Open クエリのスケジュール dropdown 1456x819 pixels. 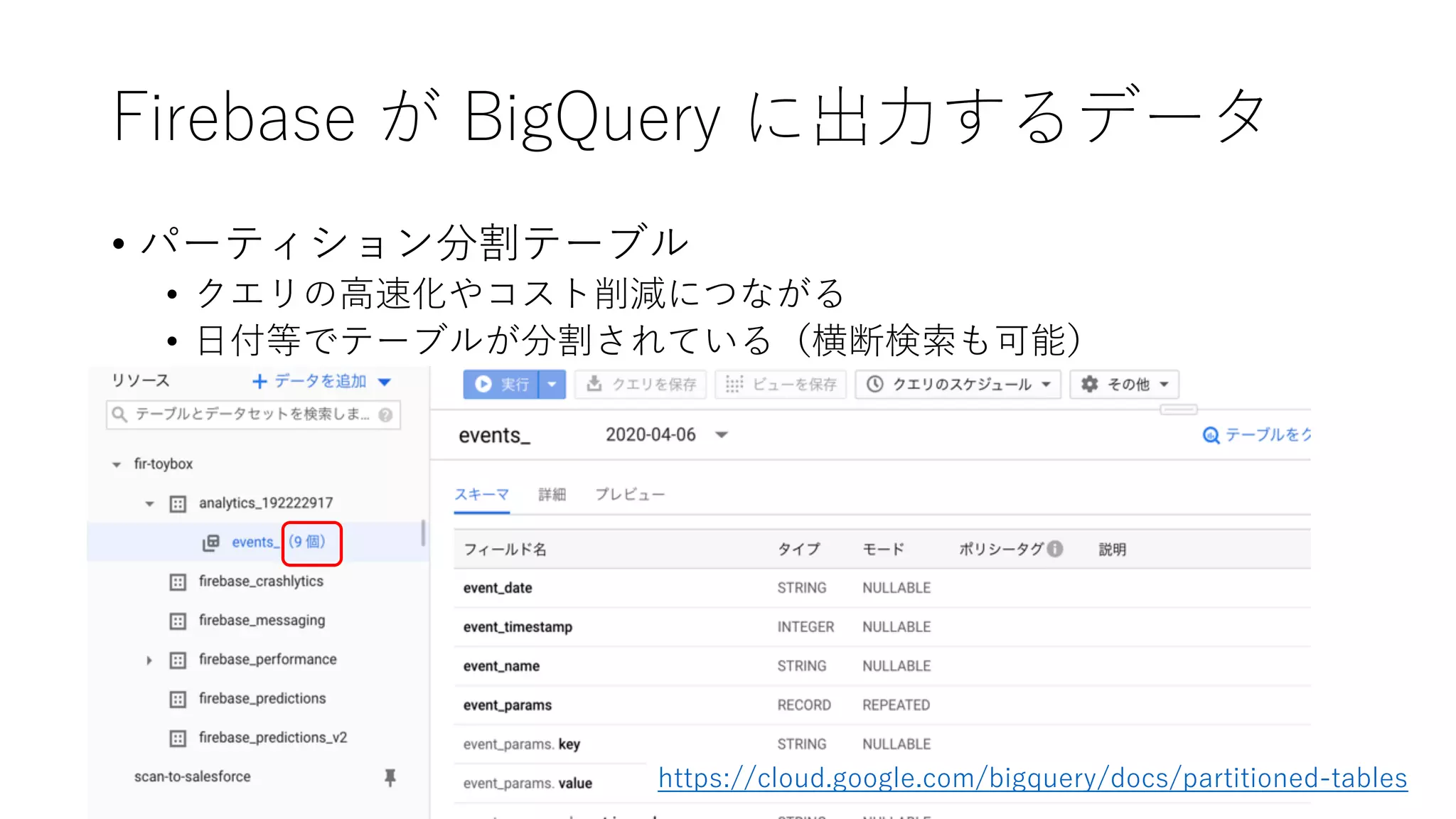pyautogui.click(x=958, y=385)
